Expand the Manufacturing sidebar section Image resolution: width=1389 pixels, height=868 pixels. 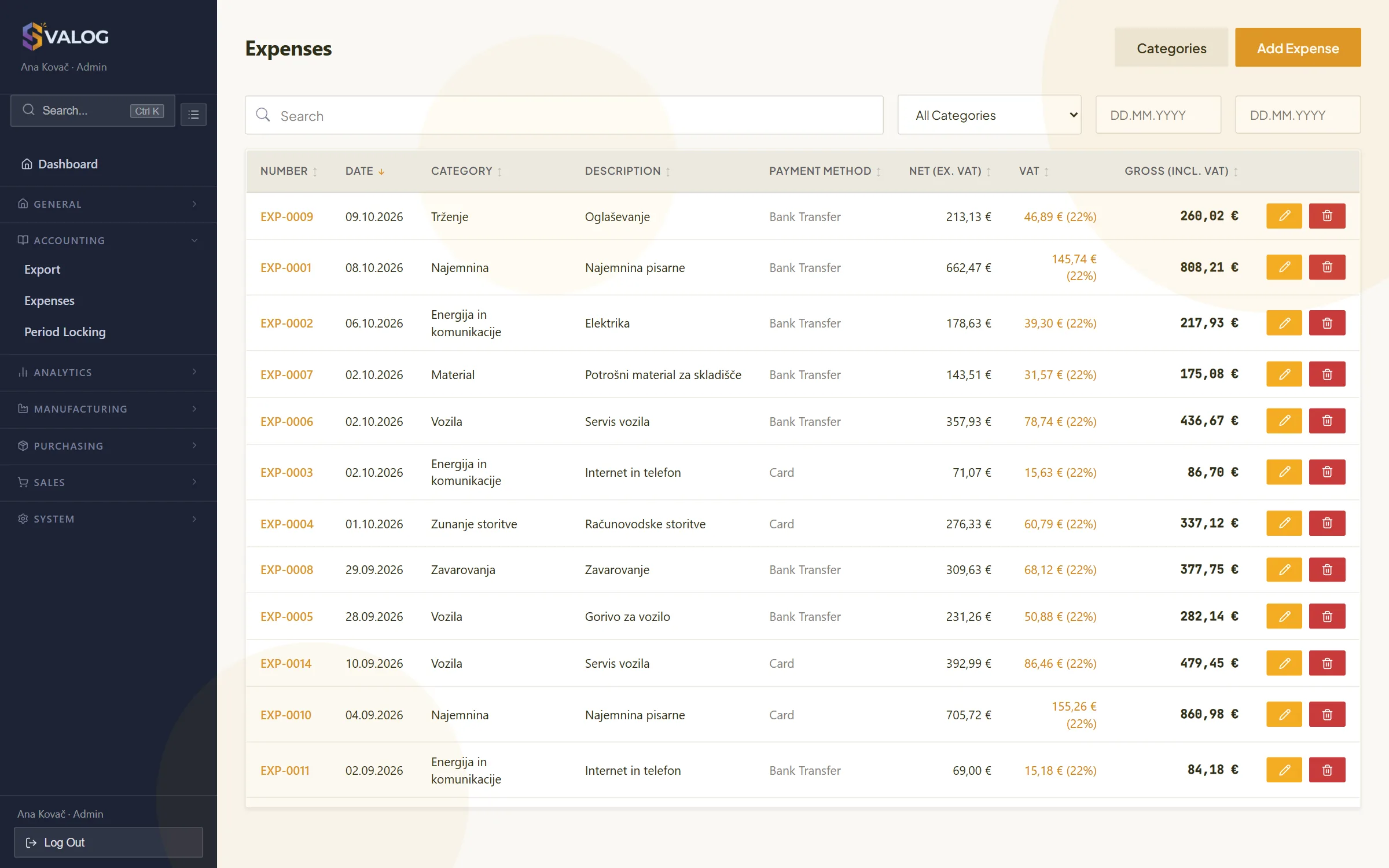[108, 409]
